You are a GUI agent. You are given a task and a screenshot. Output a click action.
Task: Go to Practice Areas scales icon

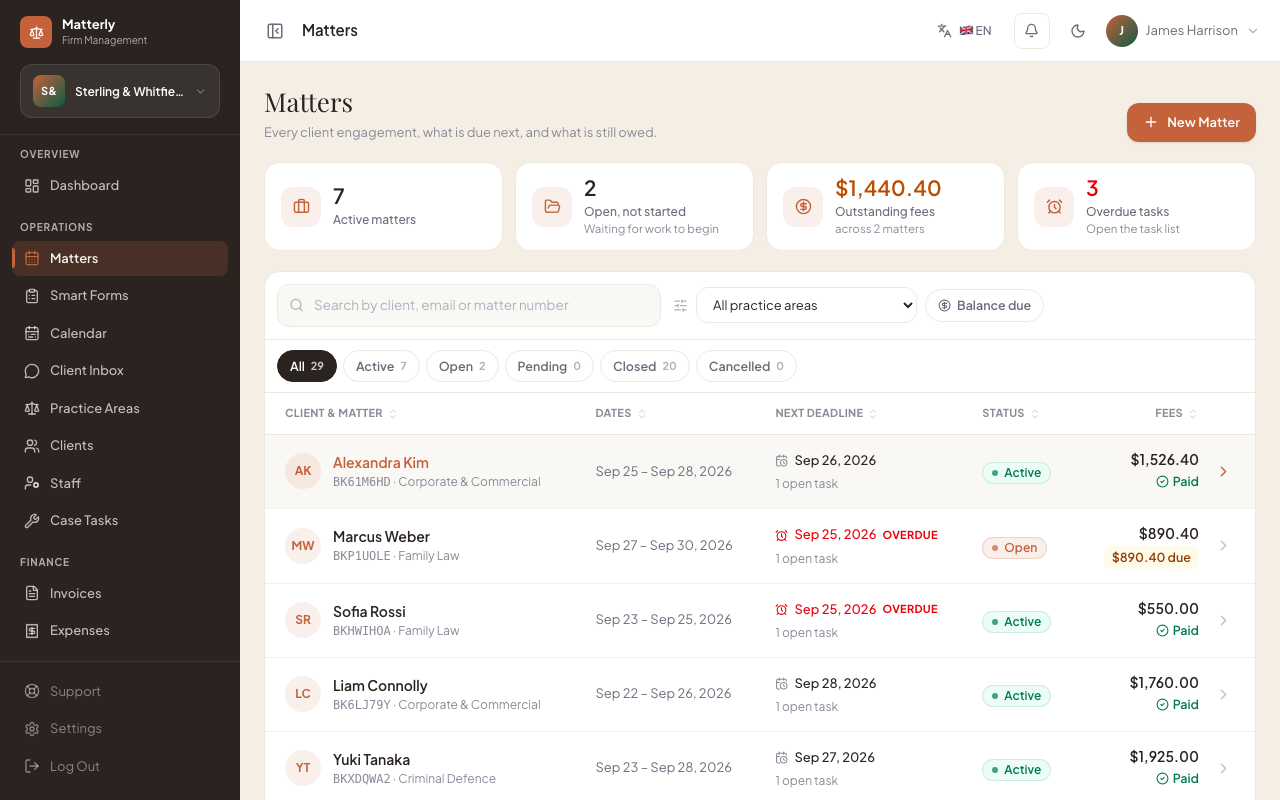tap(32, 408)
